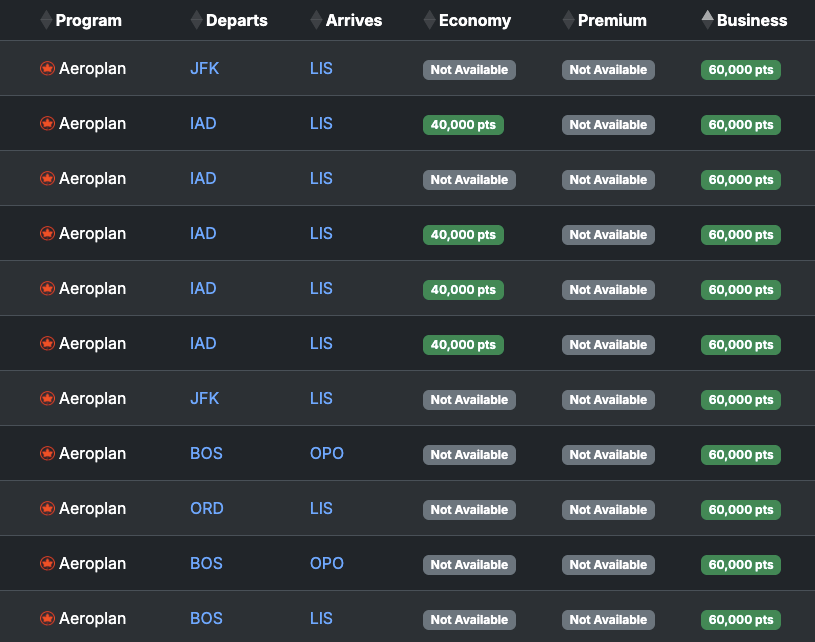Open IAD link in row lacking economy availability
Screen dimensions: 815x642
coord(203,178)
